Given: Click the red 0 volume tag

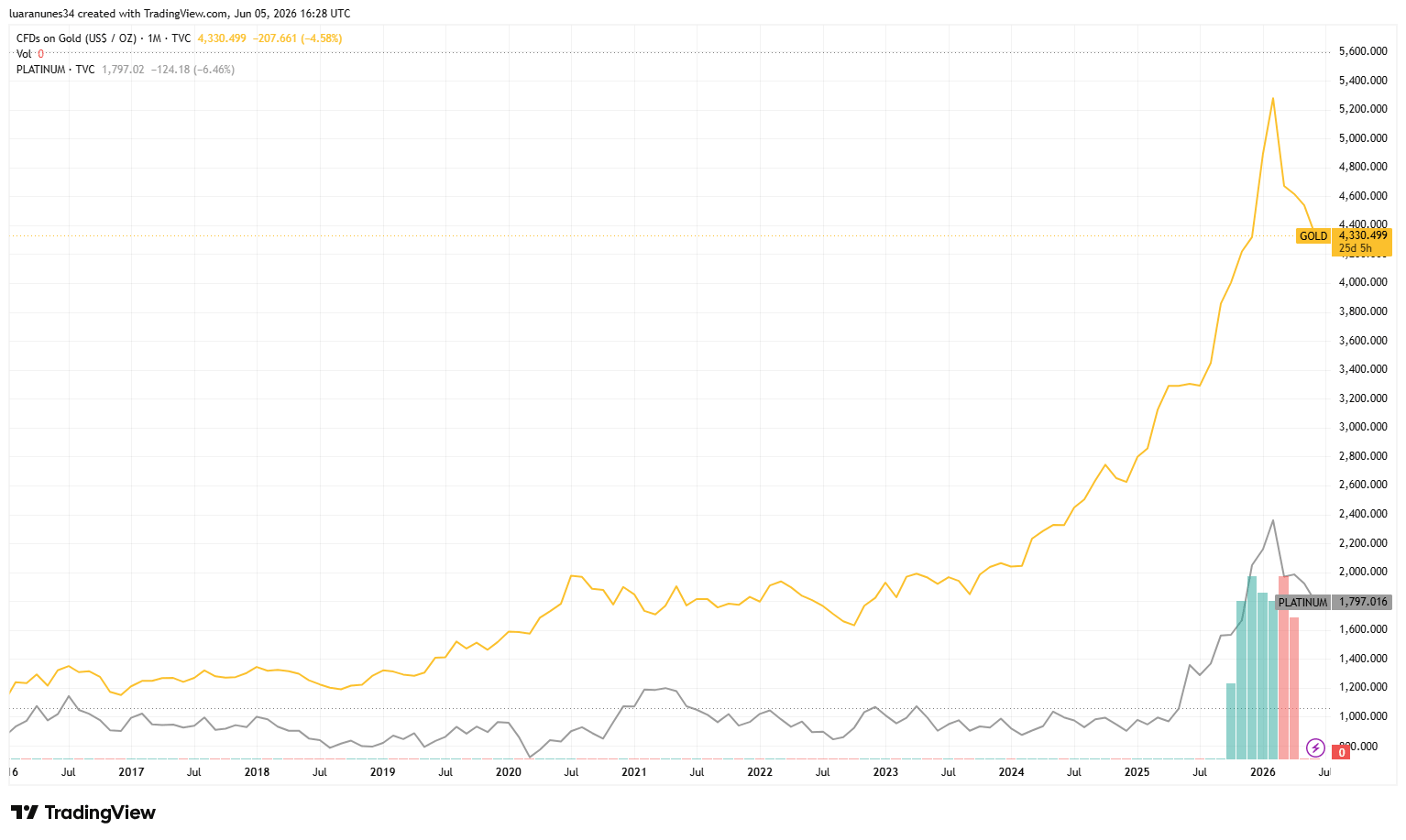Looking at the screenshot, I should (x=1342, y=752).
